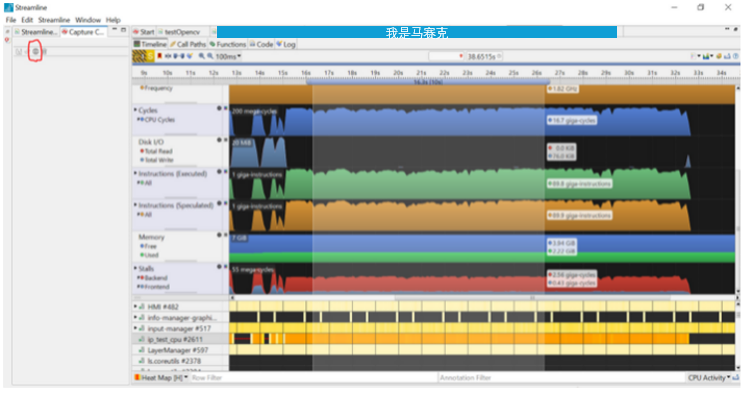Toggle the Memory chart options dot
The image size is (751, 394).
219,235
